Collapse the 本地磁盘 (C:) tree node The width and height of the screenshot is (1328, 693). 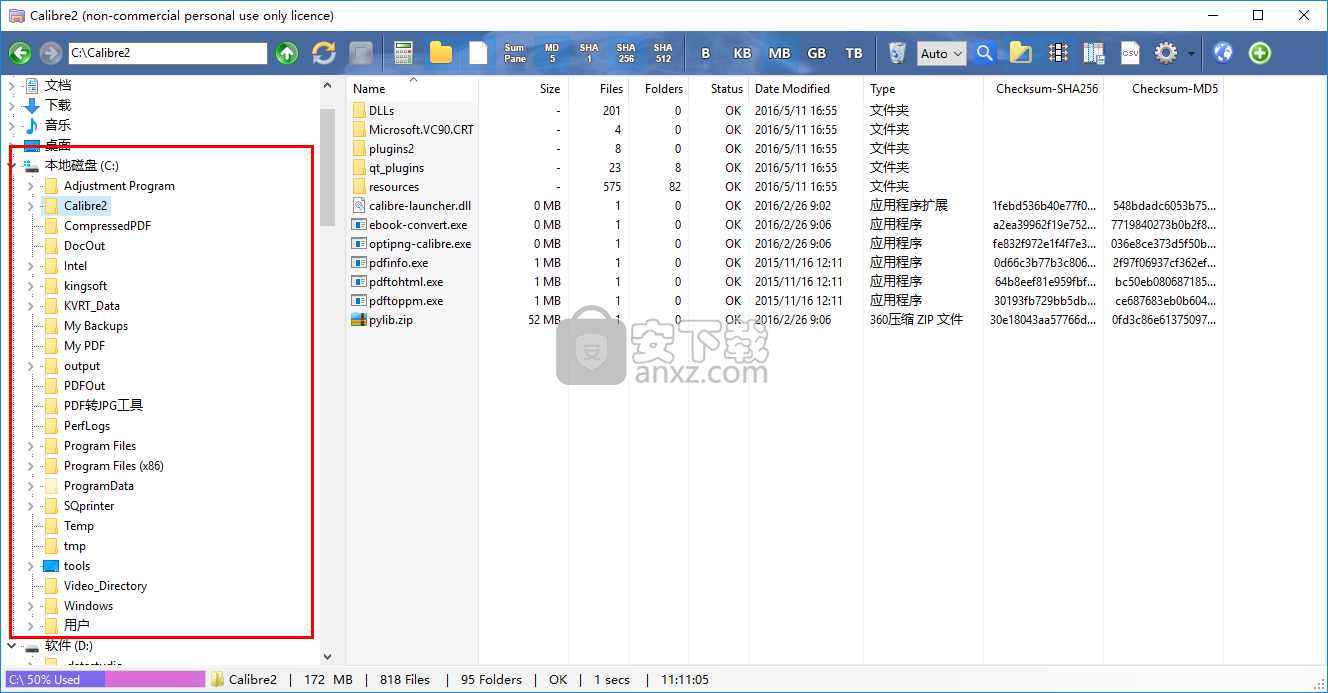point(12,166)
